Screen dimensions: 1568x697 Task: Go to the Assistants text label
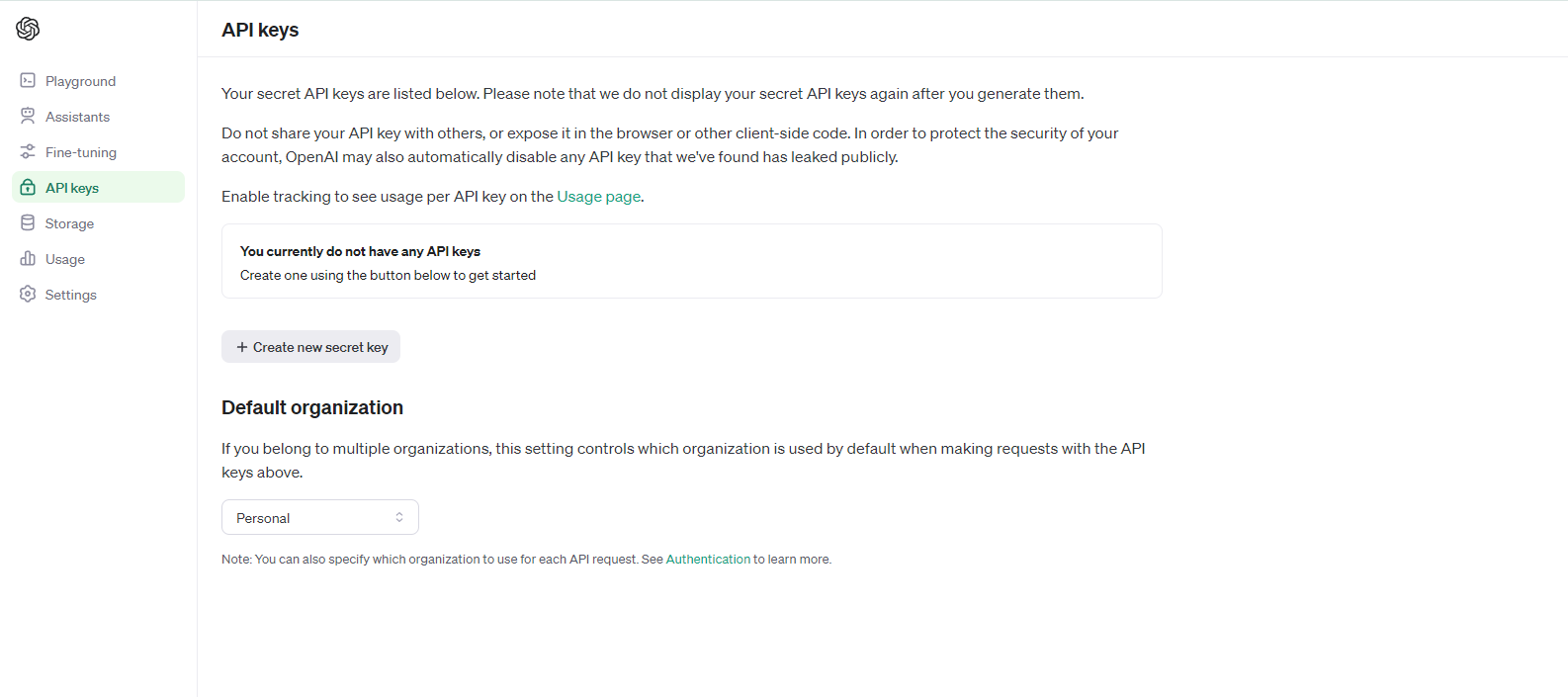(77, 117)
